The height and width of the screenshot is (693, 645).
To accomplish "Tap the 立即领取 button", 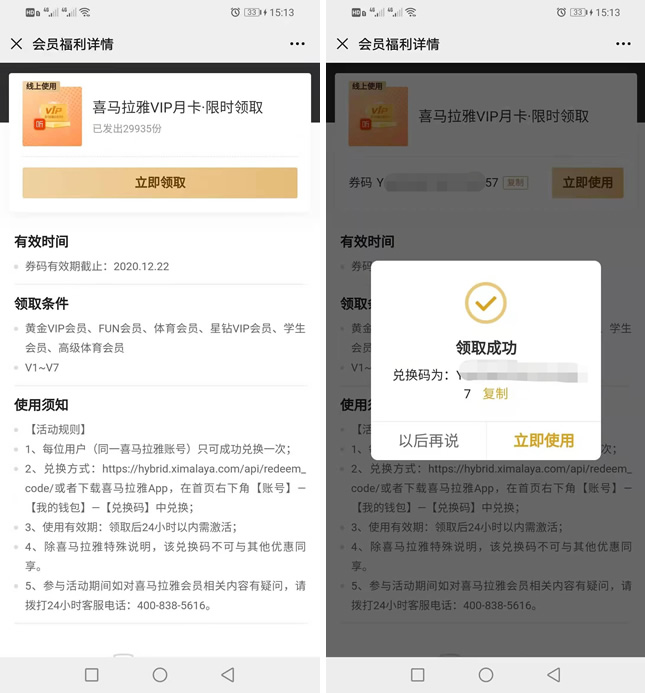I will [x=160, y=183].
